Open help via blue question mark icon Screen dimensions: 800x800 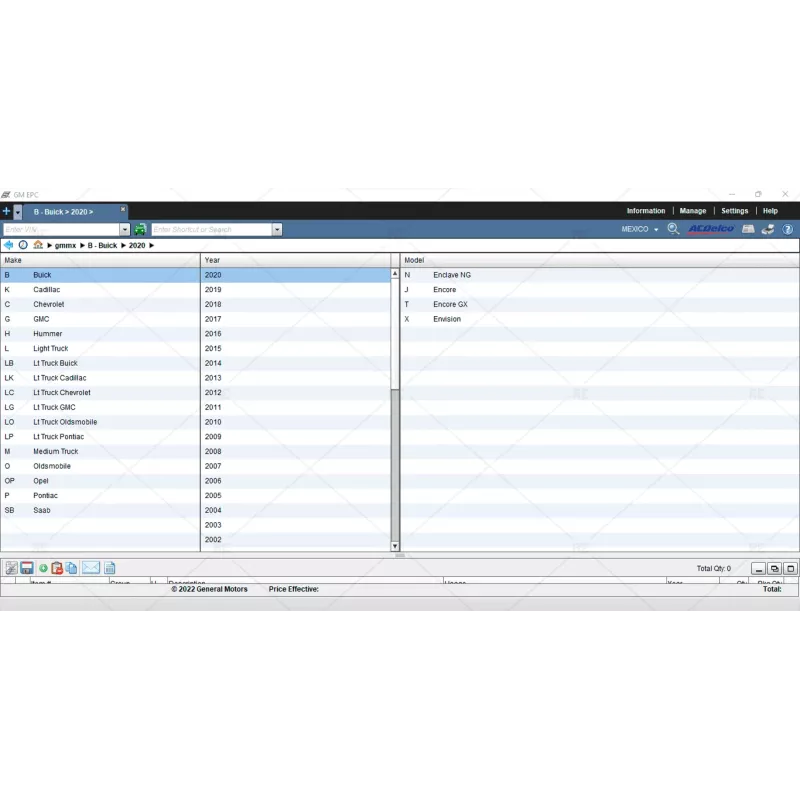pos(788,229)
